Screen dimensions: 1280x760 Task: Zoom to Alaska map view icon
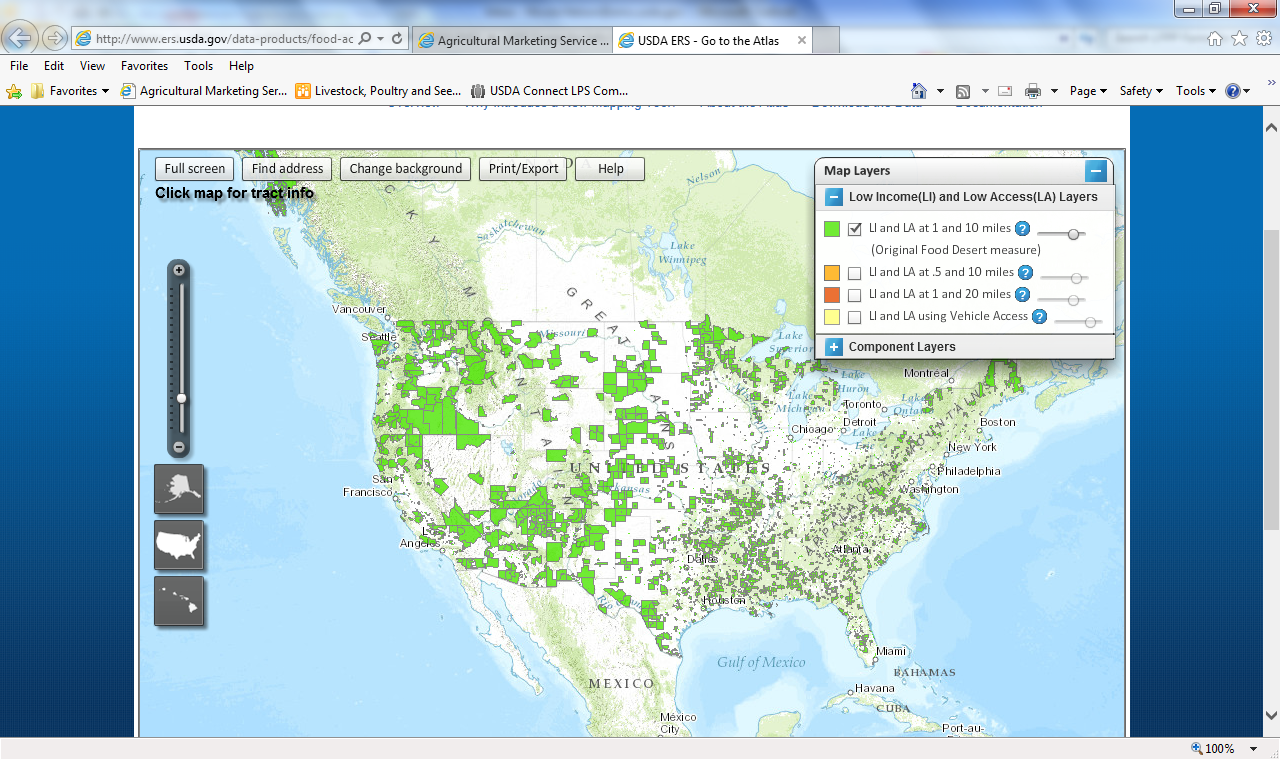click(179, 489)
